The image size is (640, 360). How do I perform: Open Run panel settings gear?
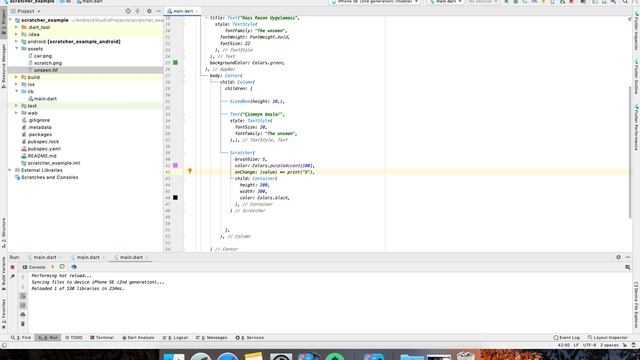click(x=618, y=257)
